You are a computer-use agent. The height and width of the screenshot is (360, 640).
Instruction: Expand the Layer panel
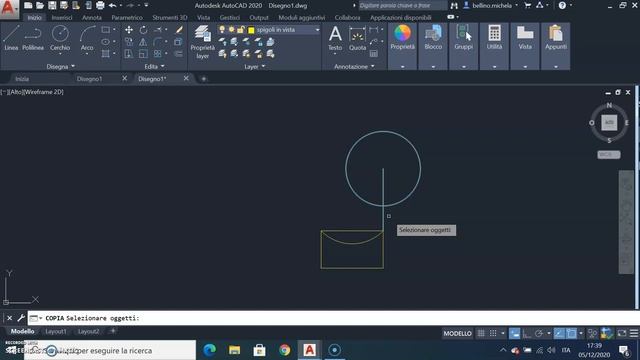pyautogui.click(x=255, y=66)
